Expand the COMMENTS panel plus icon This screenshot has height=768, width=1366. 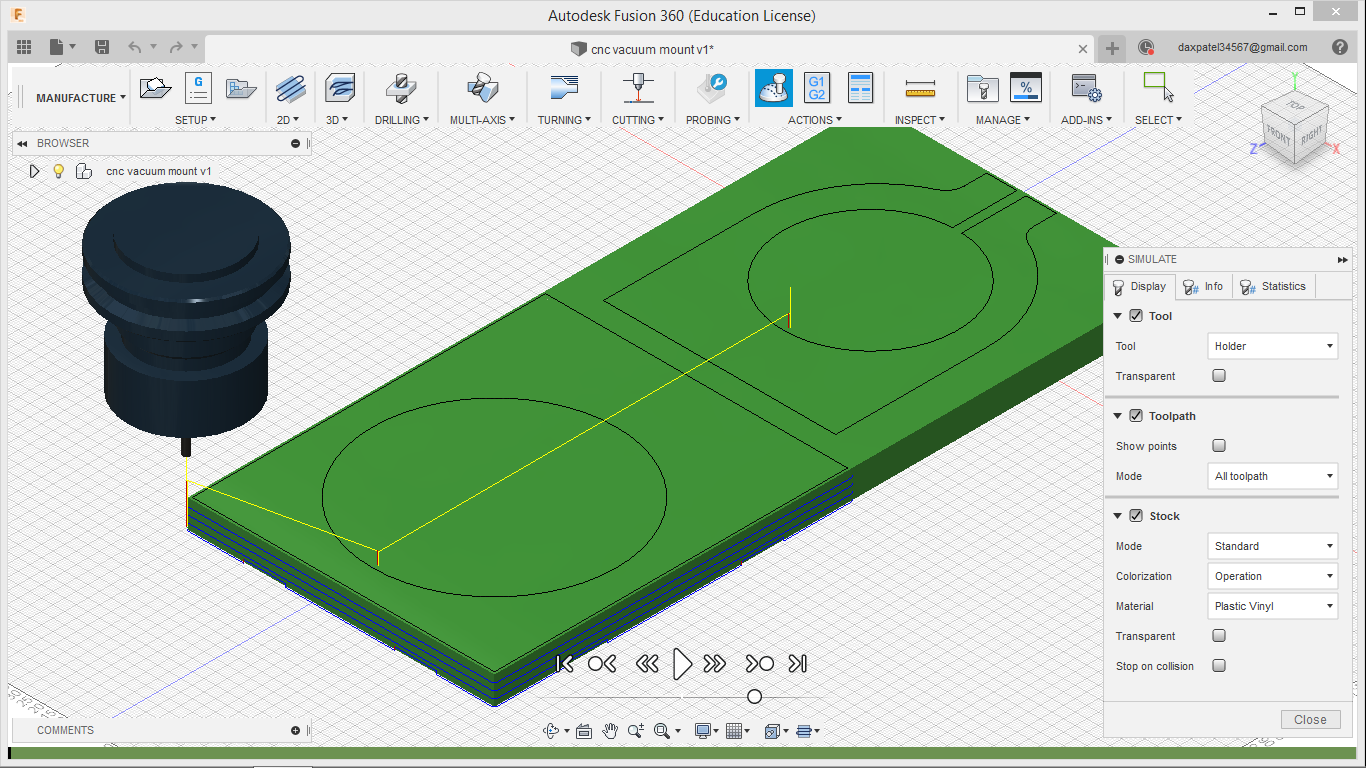pyautogui.click(x=295, y=730)
